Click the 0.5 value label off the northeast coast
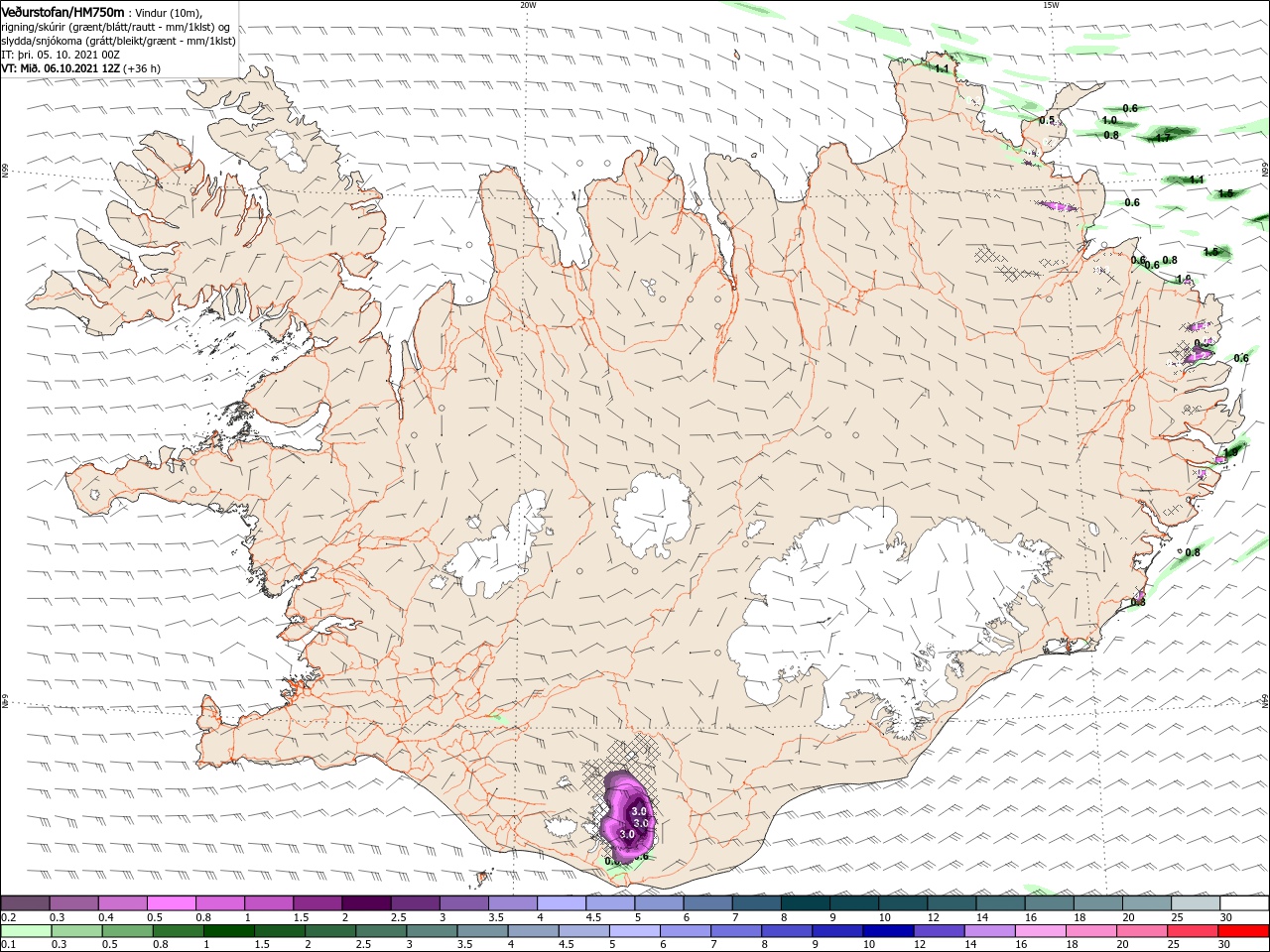1270x952 pixels. (1047, 120)
